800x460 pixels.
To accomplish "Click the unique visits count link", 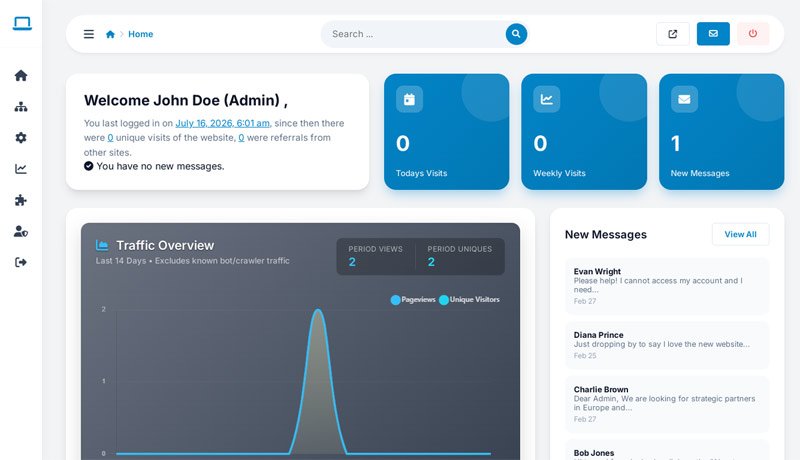I will (x=110, y=138).
